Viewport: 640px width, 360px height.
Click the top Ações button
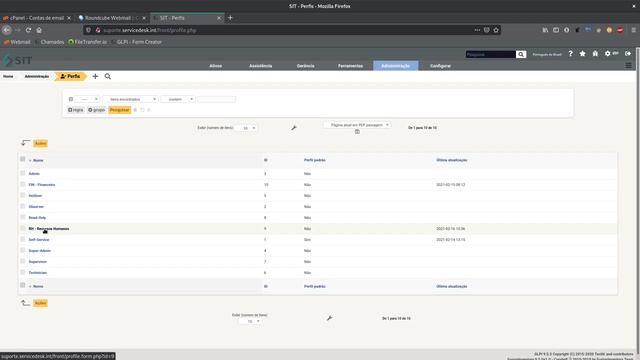click(x=40, y=143)
